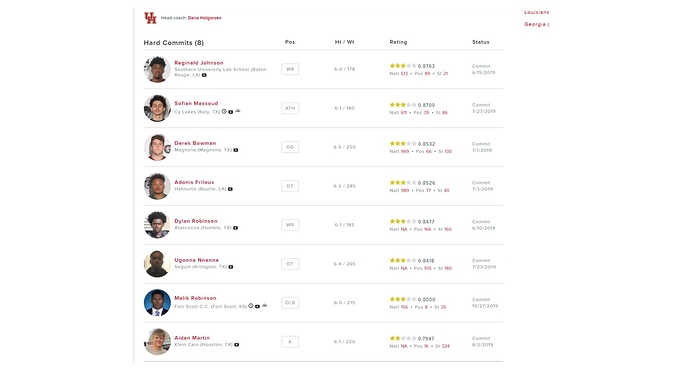This screenshot has width=690, height=388.
Task: Open head coach Dana Holgorsen link
Action: [205, 18]
